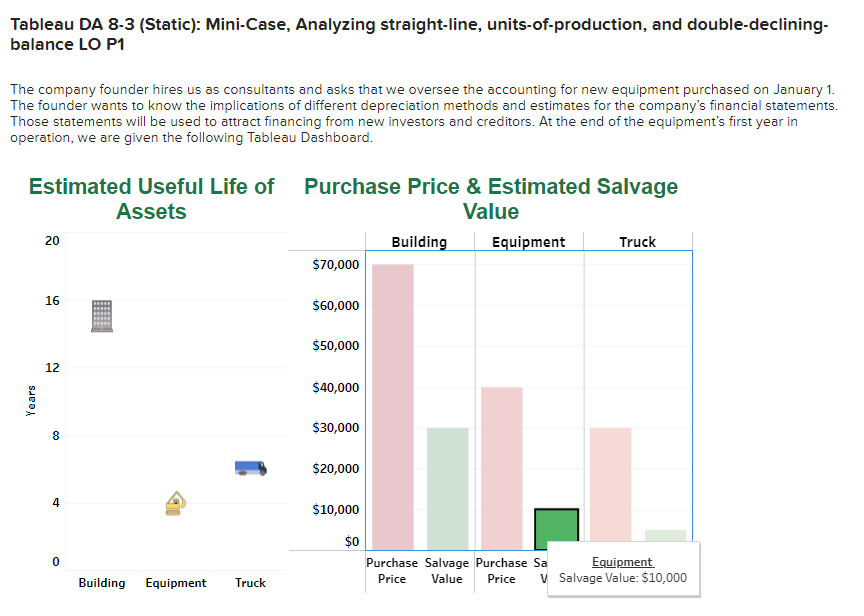Select the Building Purchase Price bar at $70,000
The height and width of the screenshot is (616, 864).
(x=391, y=400)
